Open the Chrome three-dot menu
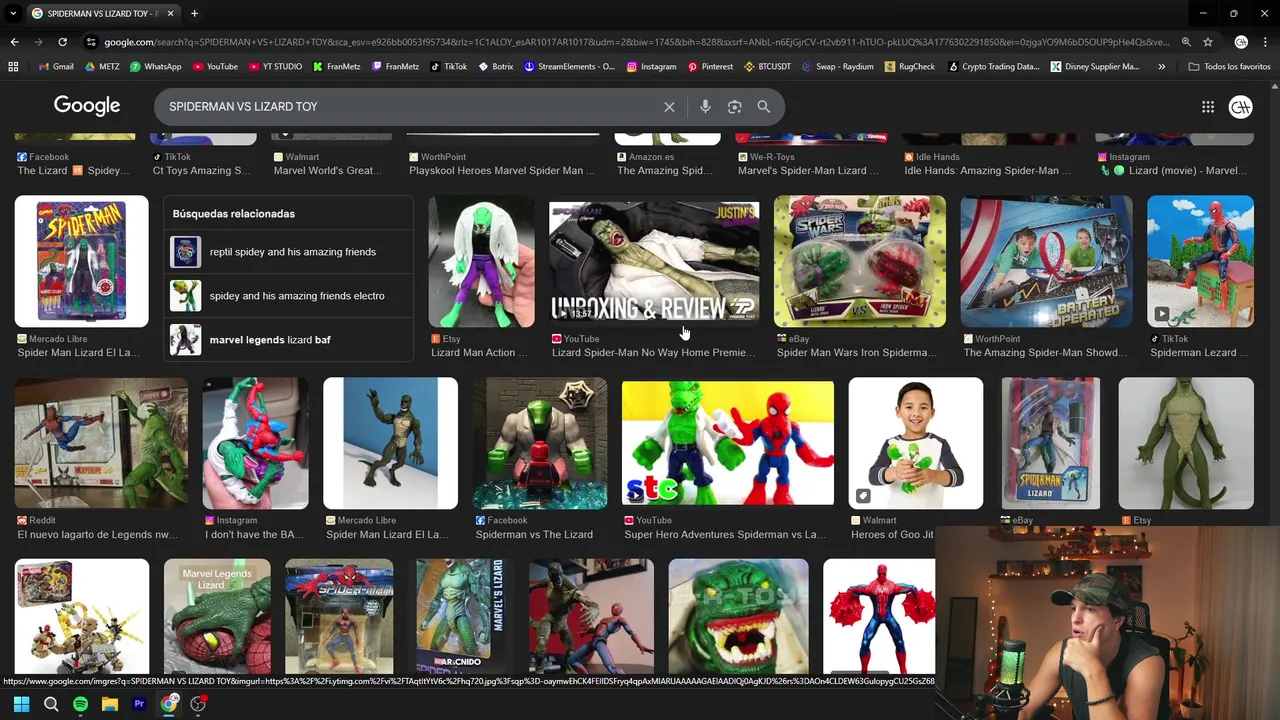Image resolution: width=1280 pixels, height=720 pixels. [1265, 42]
